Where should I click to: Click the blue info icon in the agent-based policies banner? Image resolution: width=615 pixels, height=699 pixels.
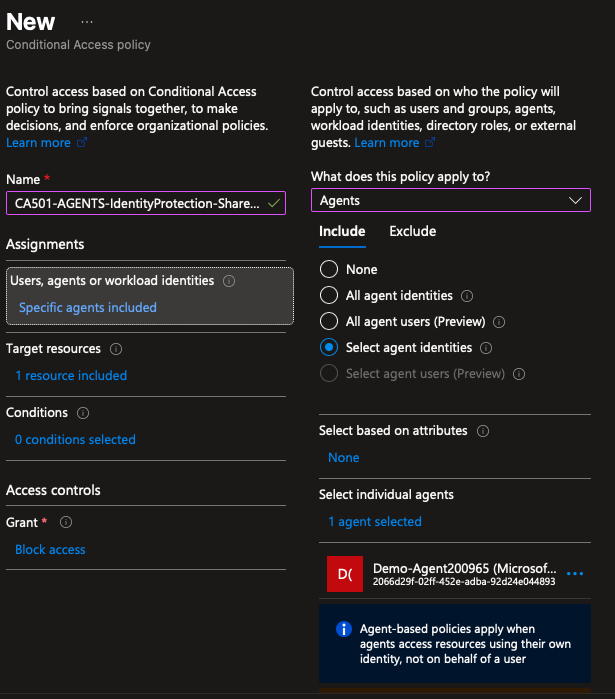(344, 629)
